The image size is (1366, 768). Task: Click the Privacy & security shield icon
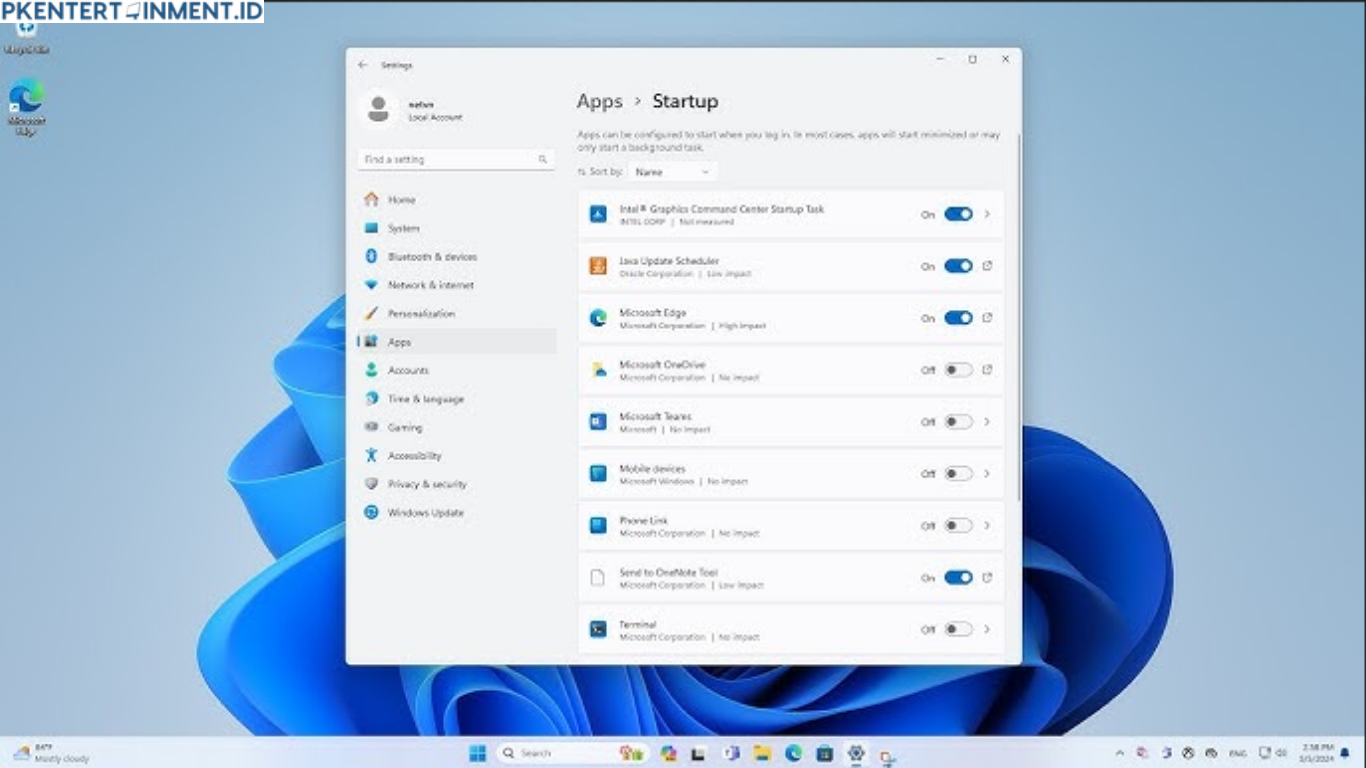[371, 484]
